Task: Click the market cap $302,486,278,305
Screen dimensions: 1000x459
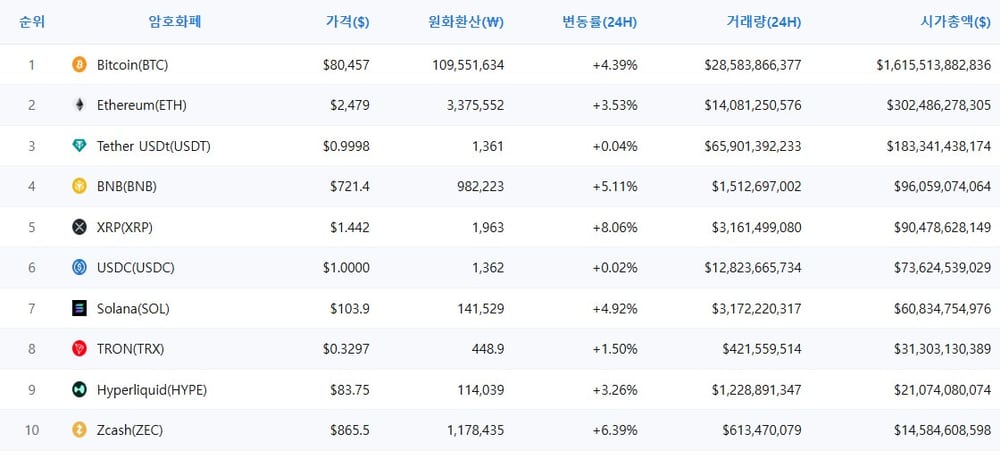Action: coord(939,106)
